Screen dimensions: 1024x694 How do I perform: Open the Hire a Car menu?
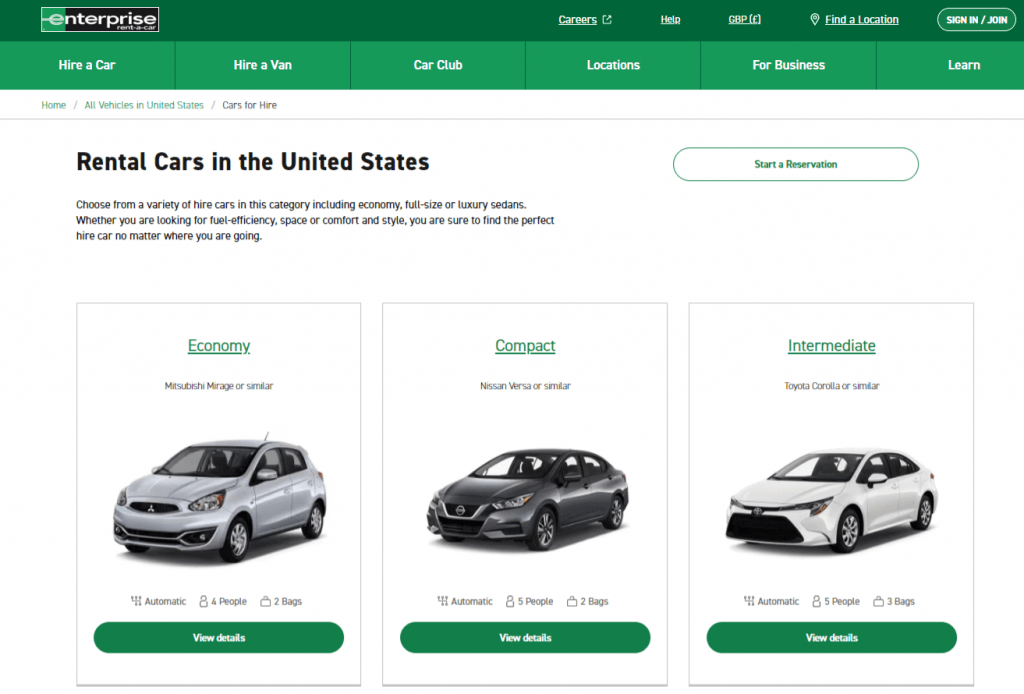[x=87, y=65]
